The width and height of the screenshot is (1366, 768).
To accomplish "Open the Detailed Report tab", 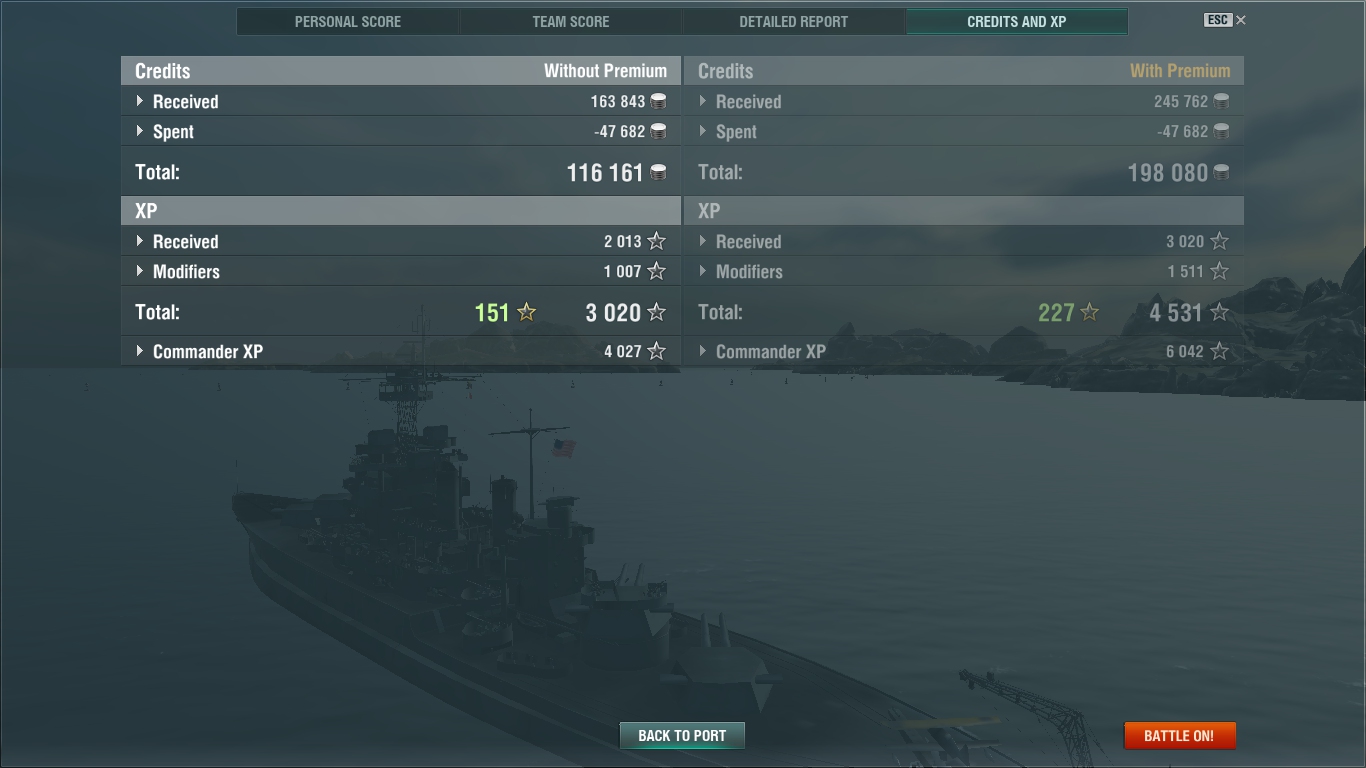I will pyautogui.click(x=794, y=21).
